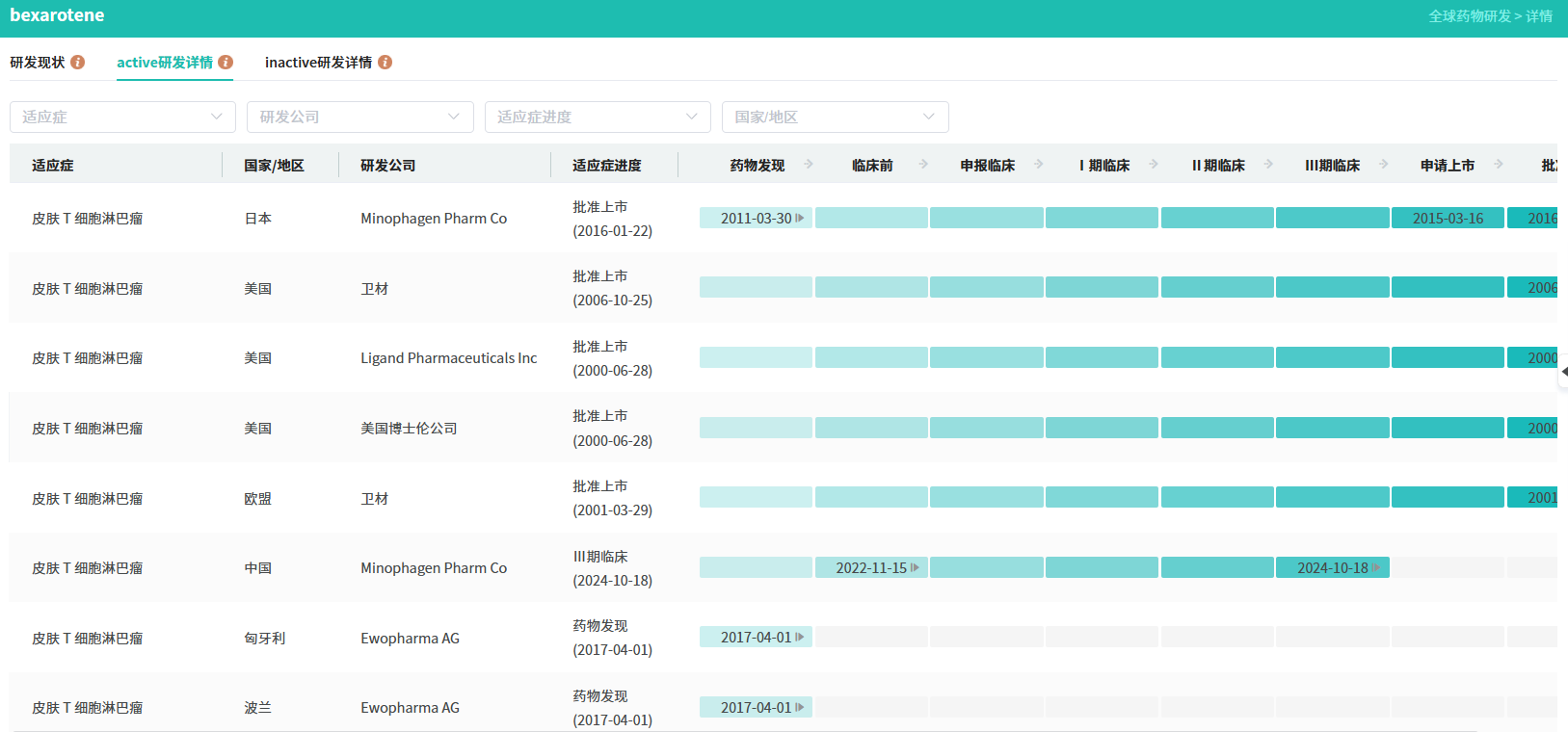
Task: Expand the 适应症进度 filter dropdown
Action: click(x=598, y=118)
